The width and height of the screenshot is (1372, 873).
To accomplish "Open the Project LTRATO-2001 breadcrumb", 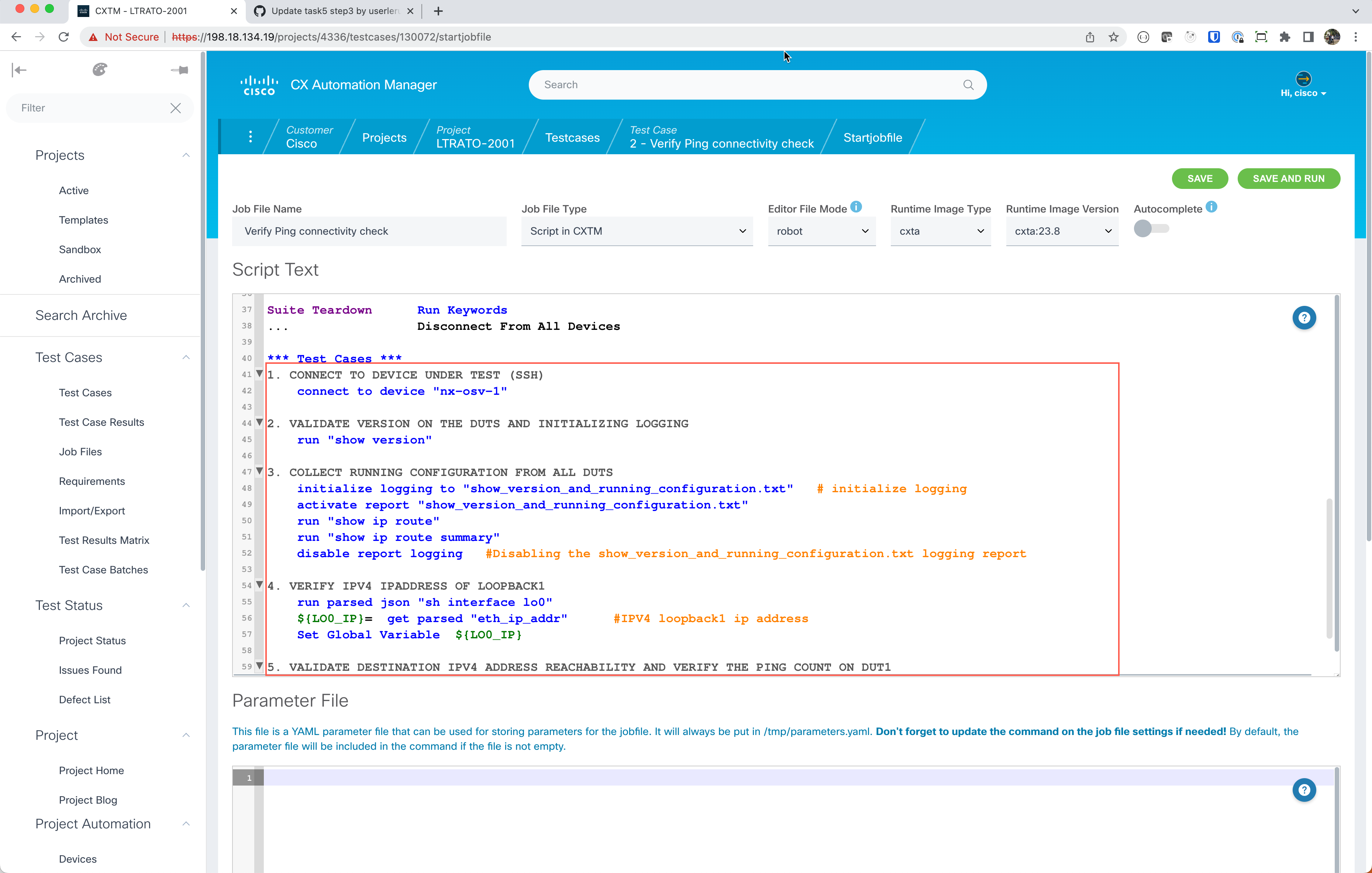I will [x=475, y=137].
